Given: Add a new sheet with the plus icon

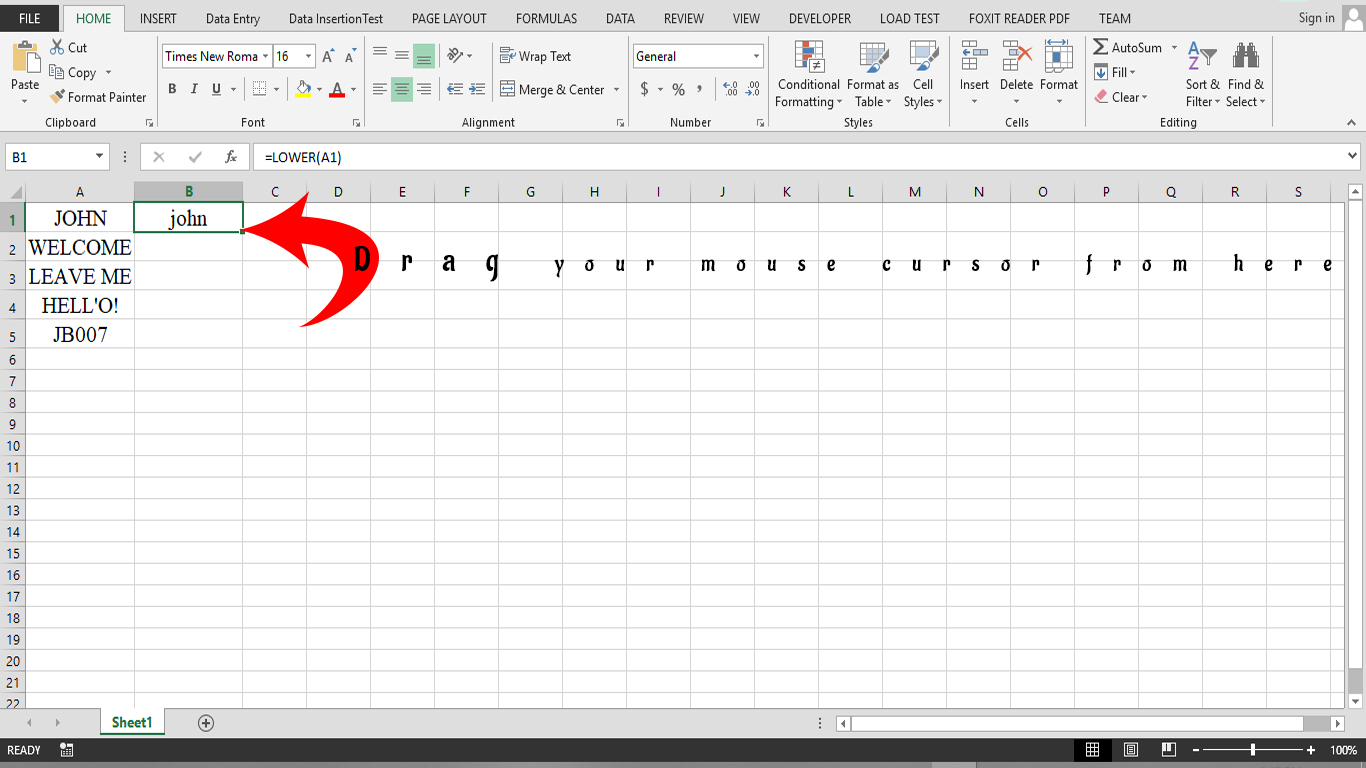Looking at the screenshot, I should [206, 723].
